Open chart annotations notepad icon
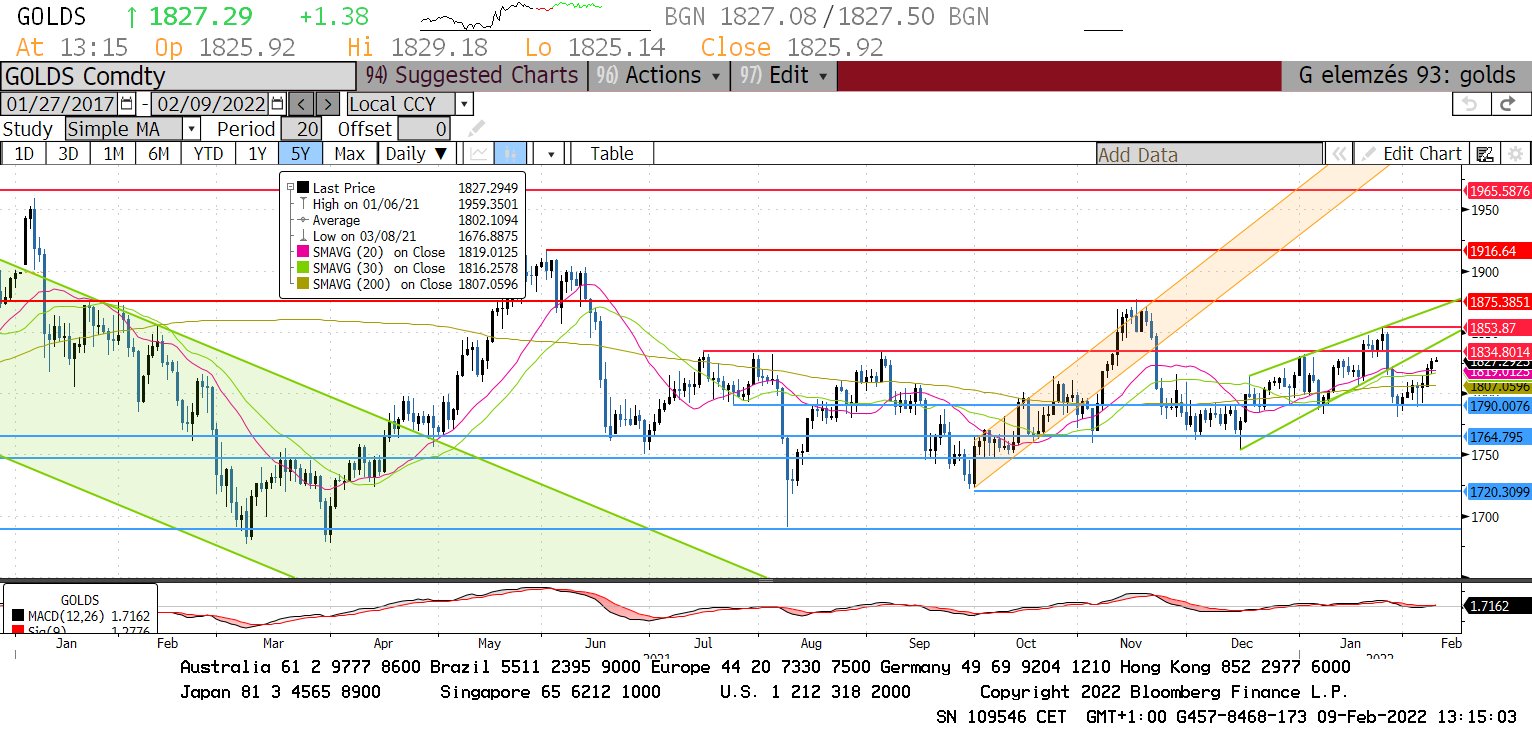The width and height of the screenshot is (1532, 746). (1485, 154)
